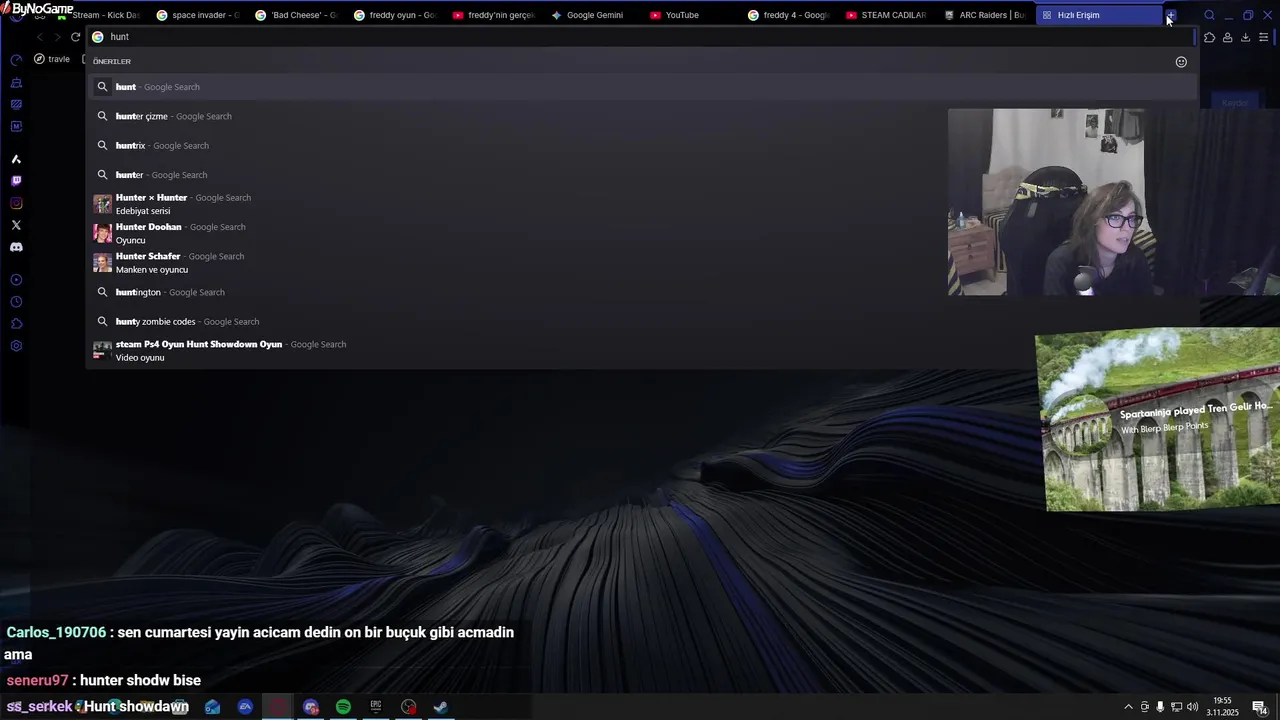Open the player icon in sidebar
Screen dimensions: 1280x720
16,280
